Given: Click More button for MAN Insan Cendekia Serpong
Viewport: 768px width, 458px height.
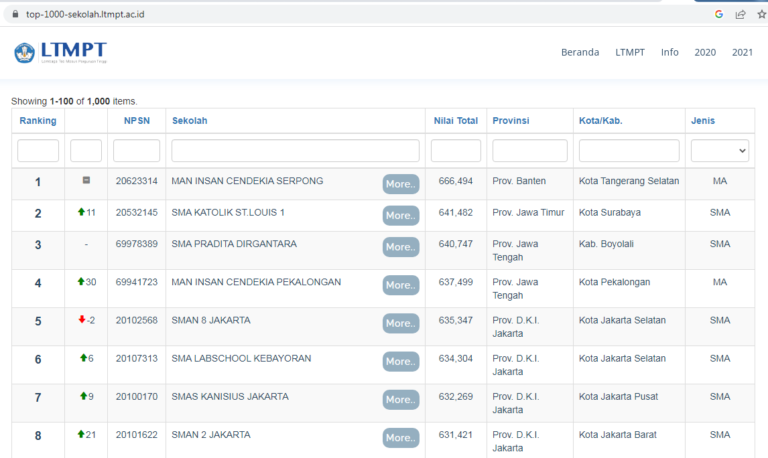Looking at the screenshot, I should pyautogui.click(x=400, y=184).
